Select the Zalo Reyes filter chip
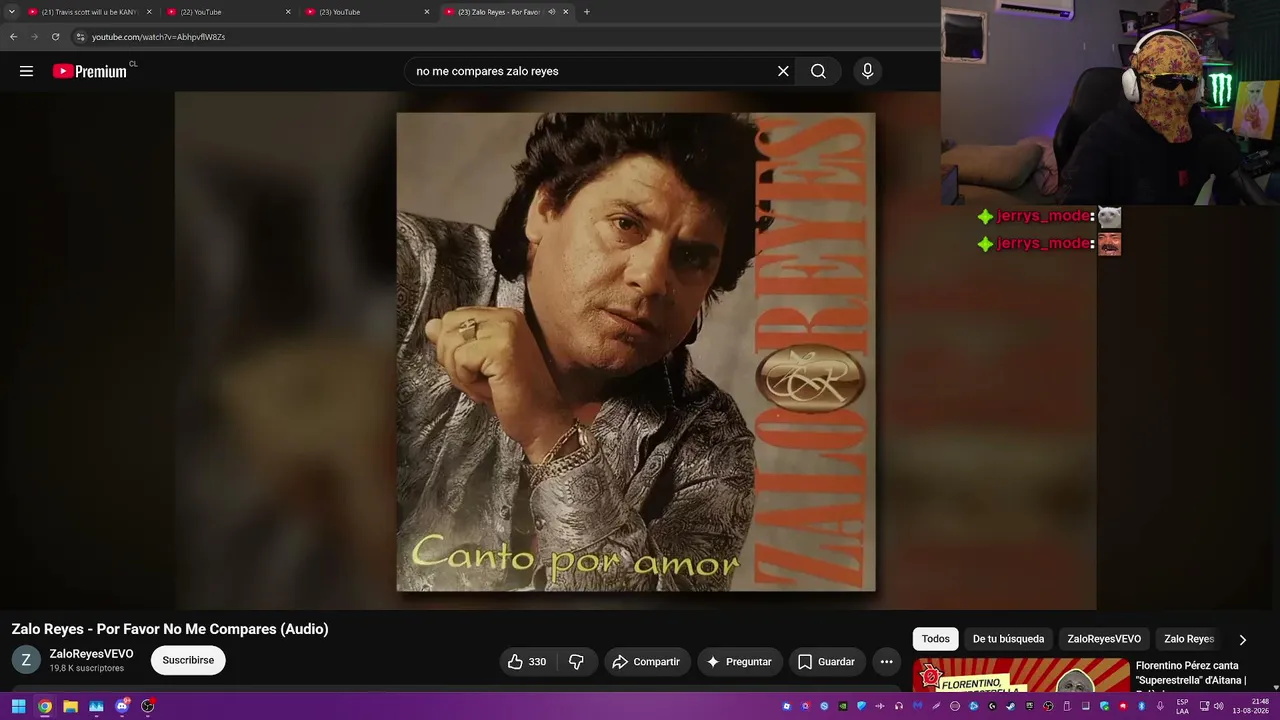 pyautogui.click(x=1189, y=639)
